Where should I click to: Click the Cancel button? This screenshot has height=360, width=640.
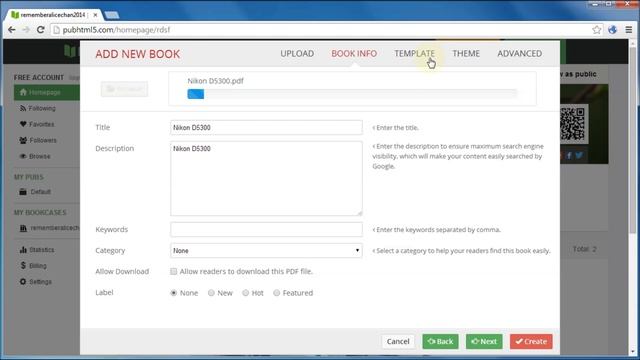[x=398, y=341]
